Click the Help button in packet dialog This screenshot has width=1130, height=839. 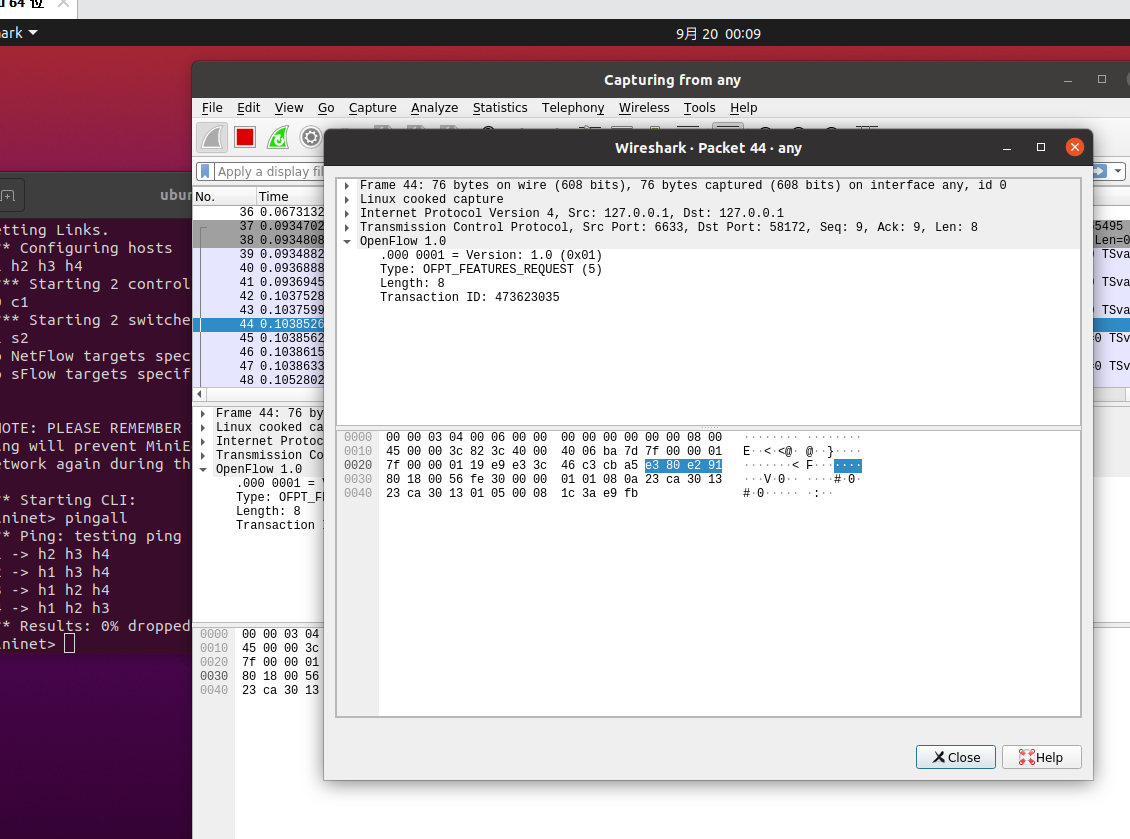click(x=1041, y=757)
